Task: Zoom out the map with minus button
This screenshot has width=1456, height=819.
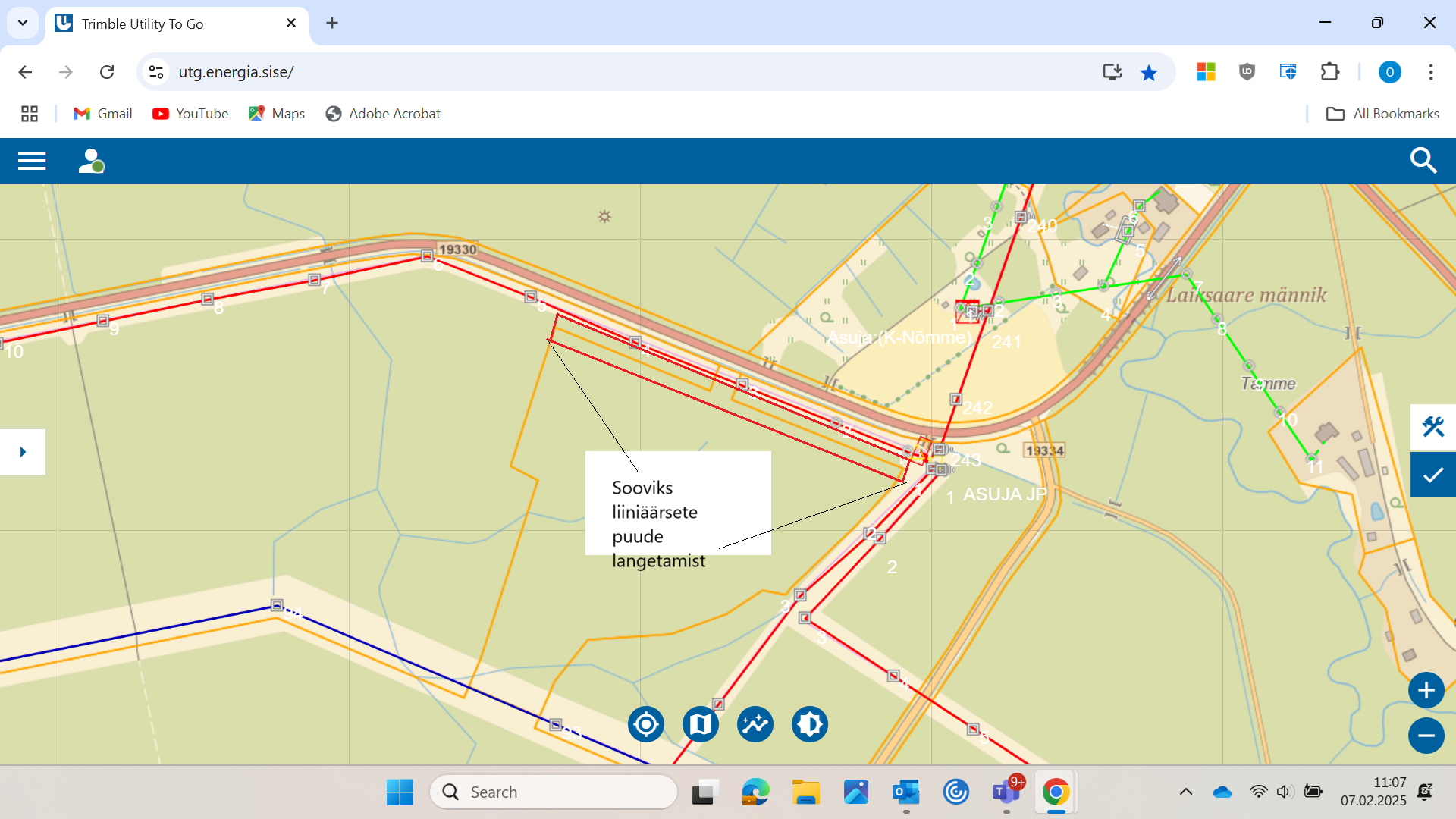Action: [x=1426, y=736]
